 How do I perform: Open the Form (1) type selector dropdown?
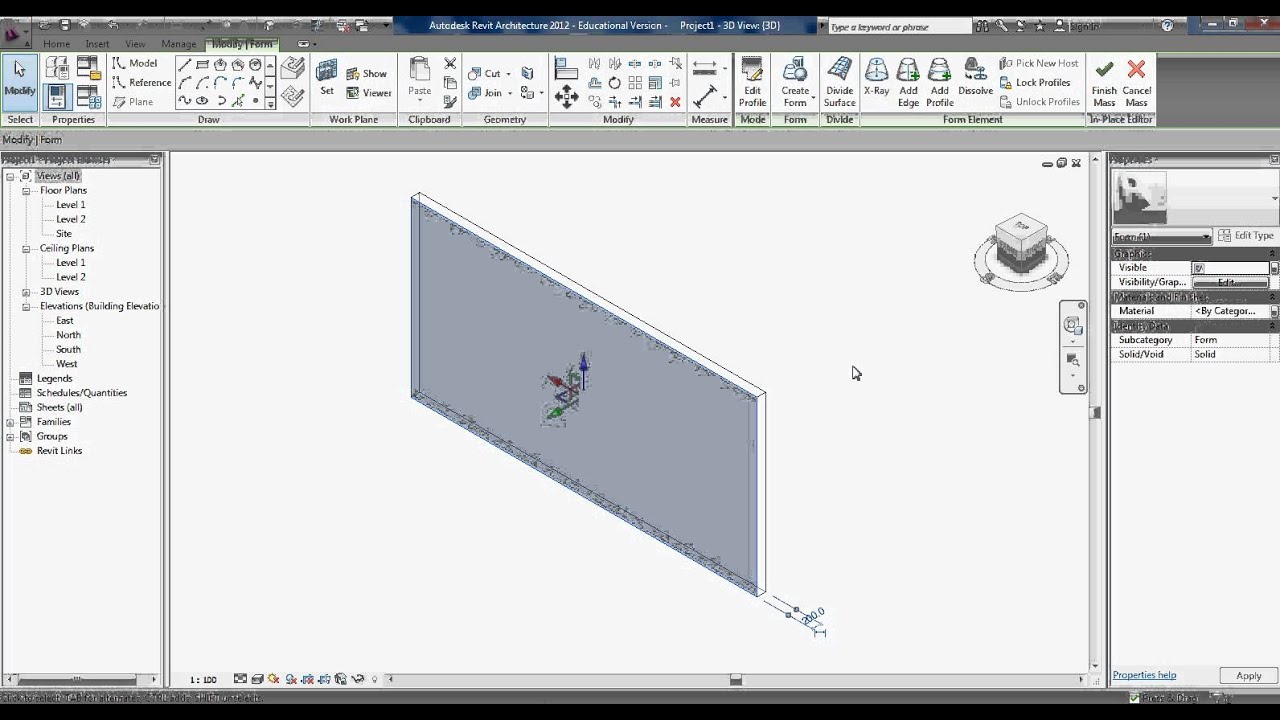click(x=1162, y=236)
